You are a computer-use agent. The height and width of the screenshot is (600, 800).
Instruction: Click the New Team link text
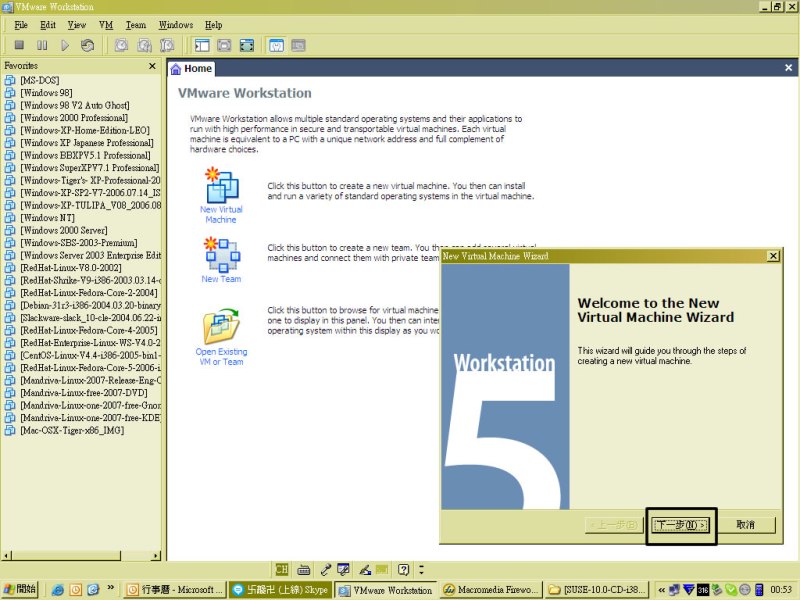click(x=221, y=279)
